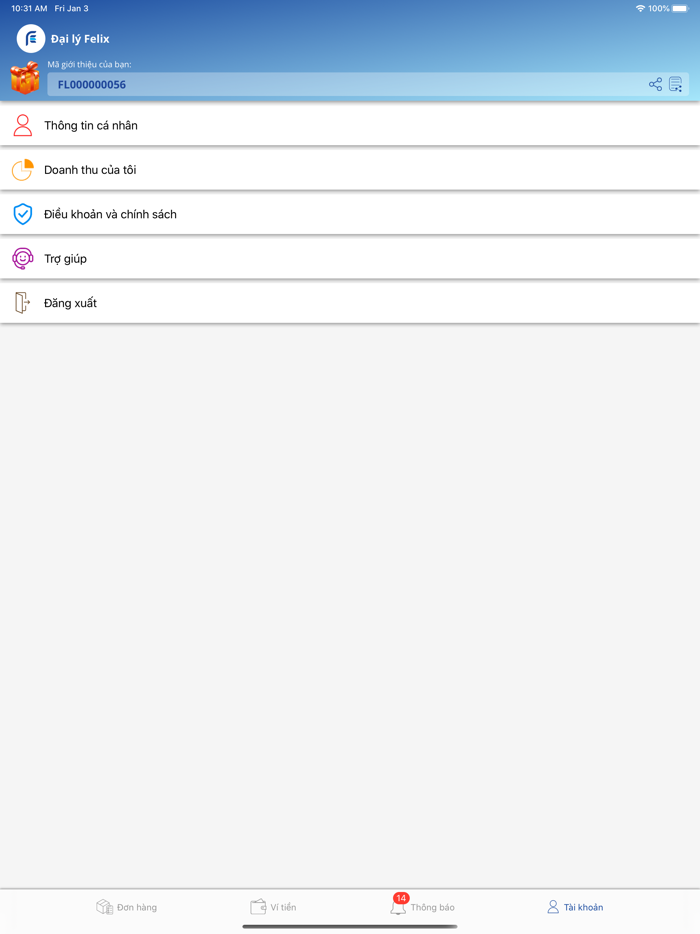This screenshot has width=700, height=934.
Task: Select the Tài khoản tab
Action: click(x=575, y=907)
